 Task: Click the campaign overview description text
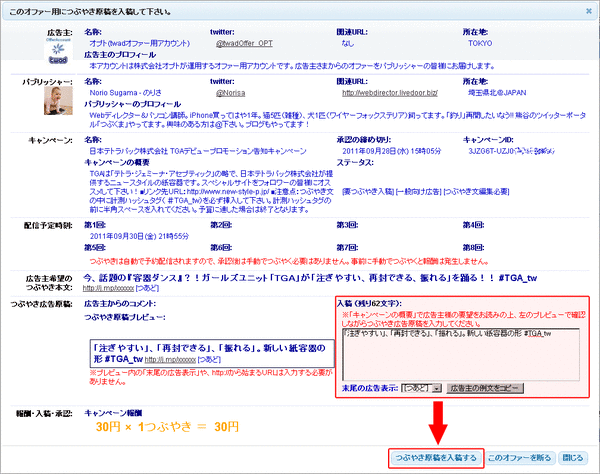[x=211, y=192]
